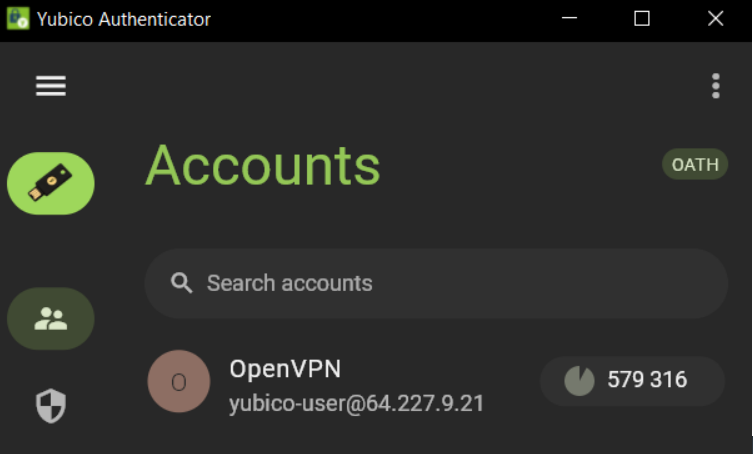The width and height of the screenshot is (753, 454).
Task: Maximize the Yubico Authenticator window
Action: 642,19
